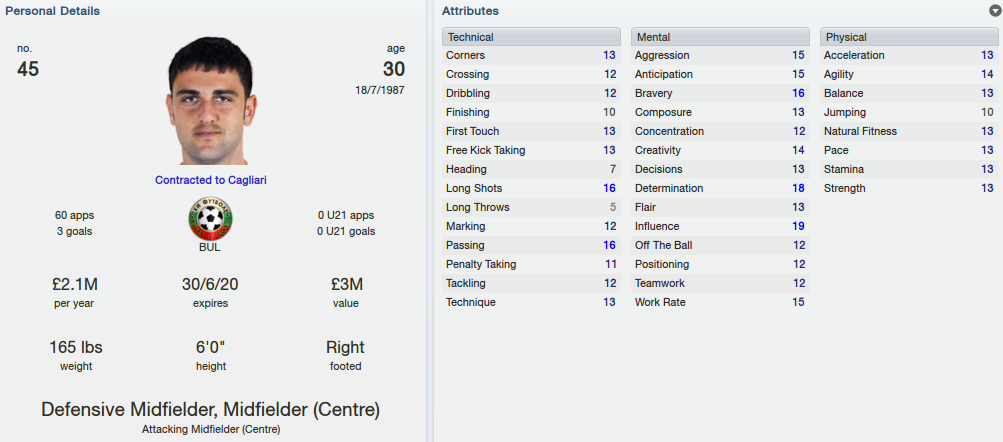
Task: Click the Passing attribute row
Action: 531,245
